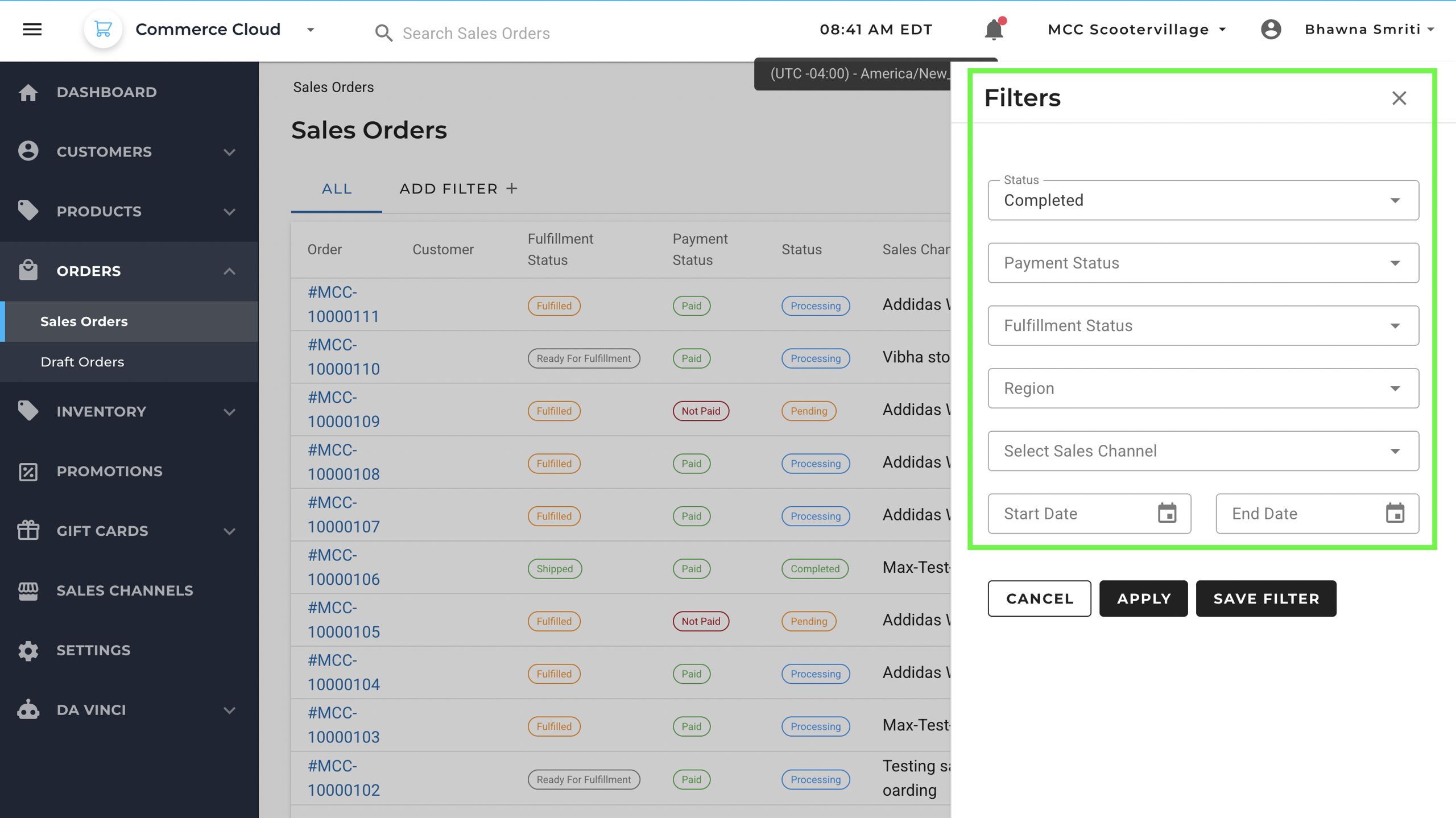
Task: Click the Commerce Cloud cart logo
Action: click(x=103, y=29)
